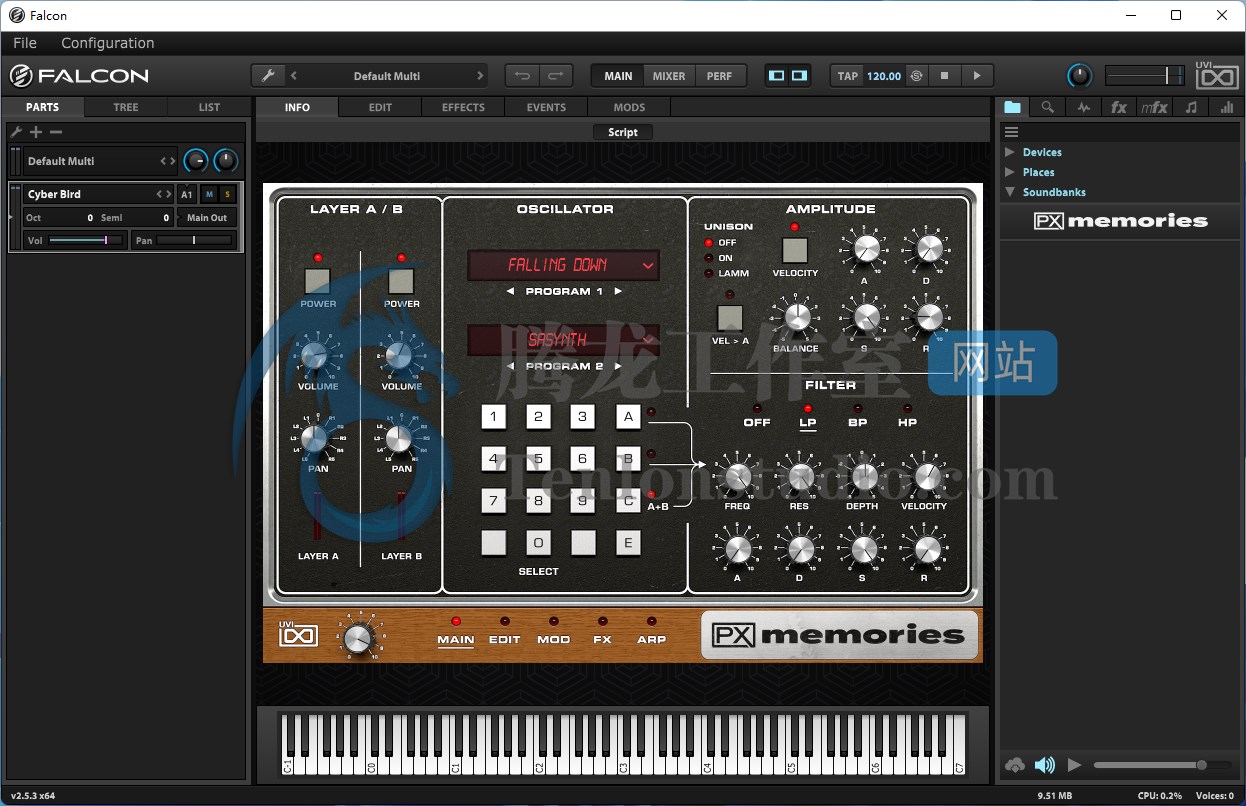
Task: Switch to the TREE tab
Action: point(126,107)
